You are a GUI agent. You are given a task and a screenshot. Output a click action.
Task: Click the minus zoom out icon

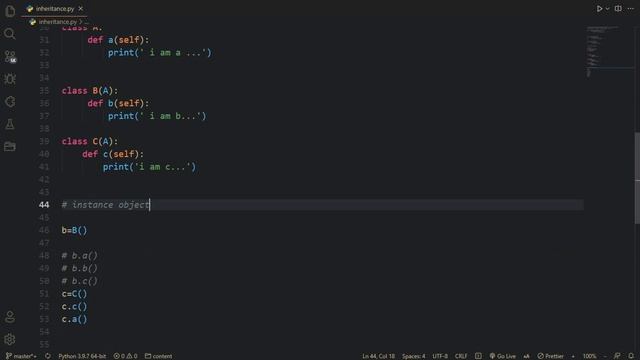[605, 356]
